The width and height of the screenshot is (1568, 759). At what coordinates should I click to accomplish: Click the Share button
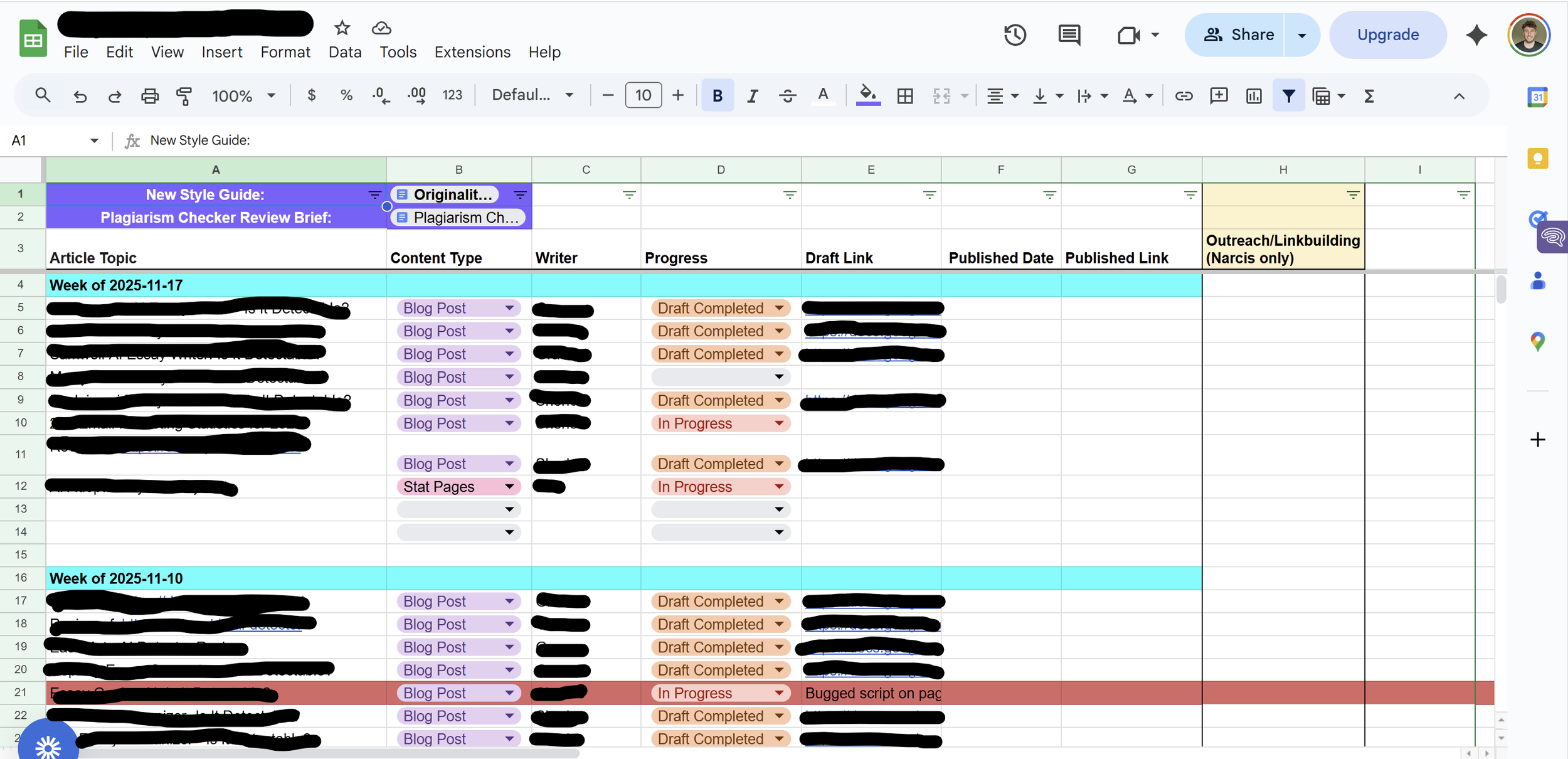click(1238, 35)
